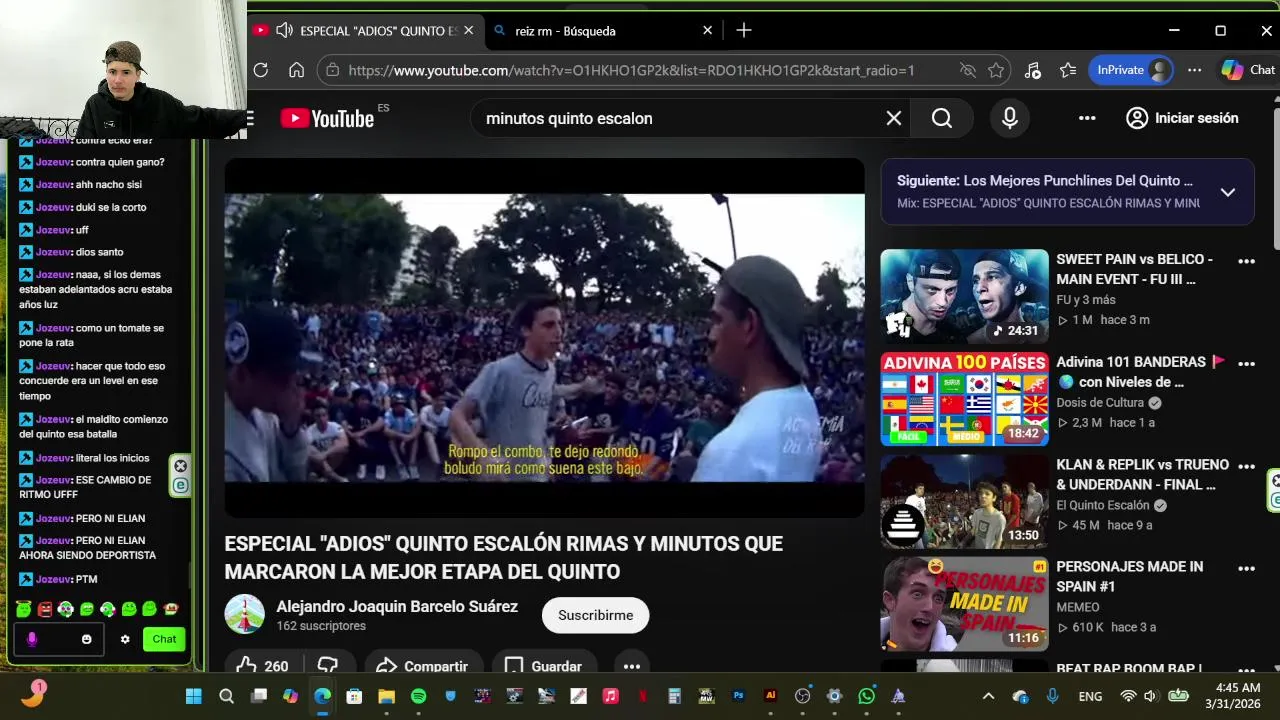Click chat message 'duki se la corto'
The image size is (1280, 720).
83,207
